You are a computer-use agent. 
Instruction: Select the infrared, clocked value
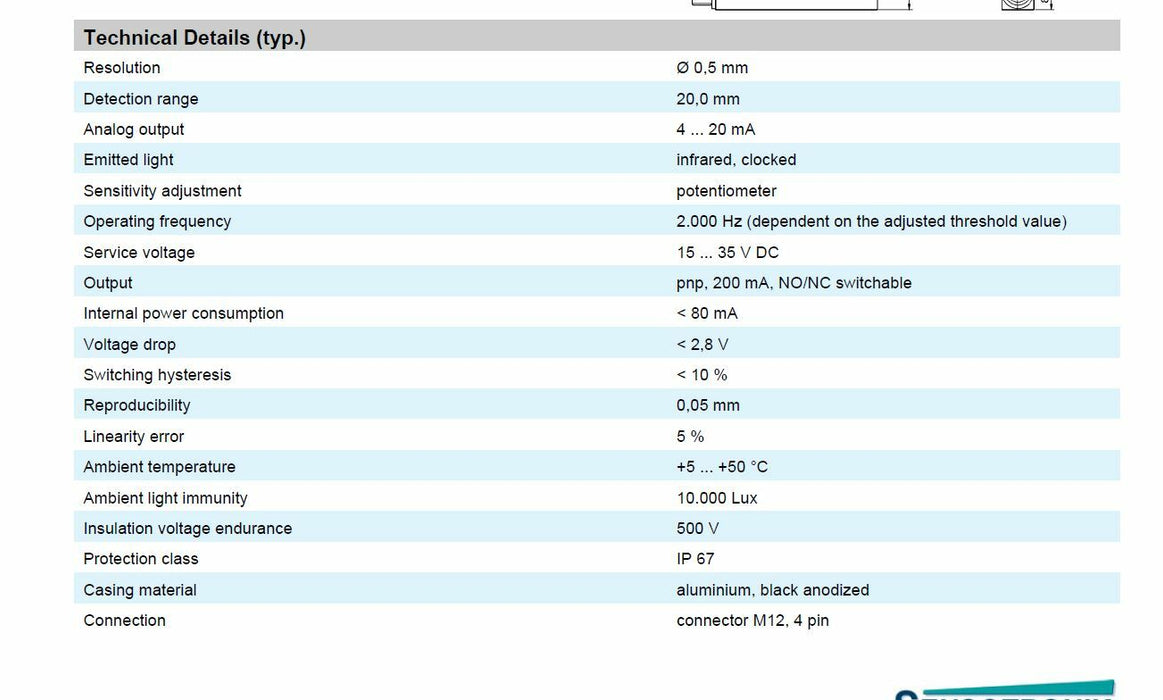(x=736, y=160)
